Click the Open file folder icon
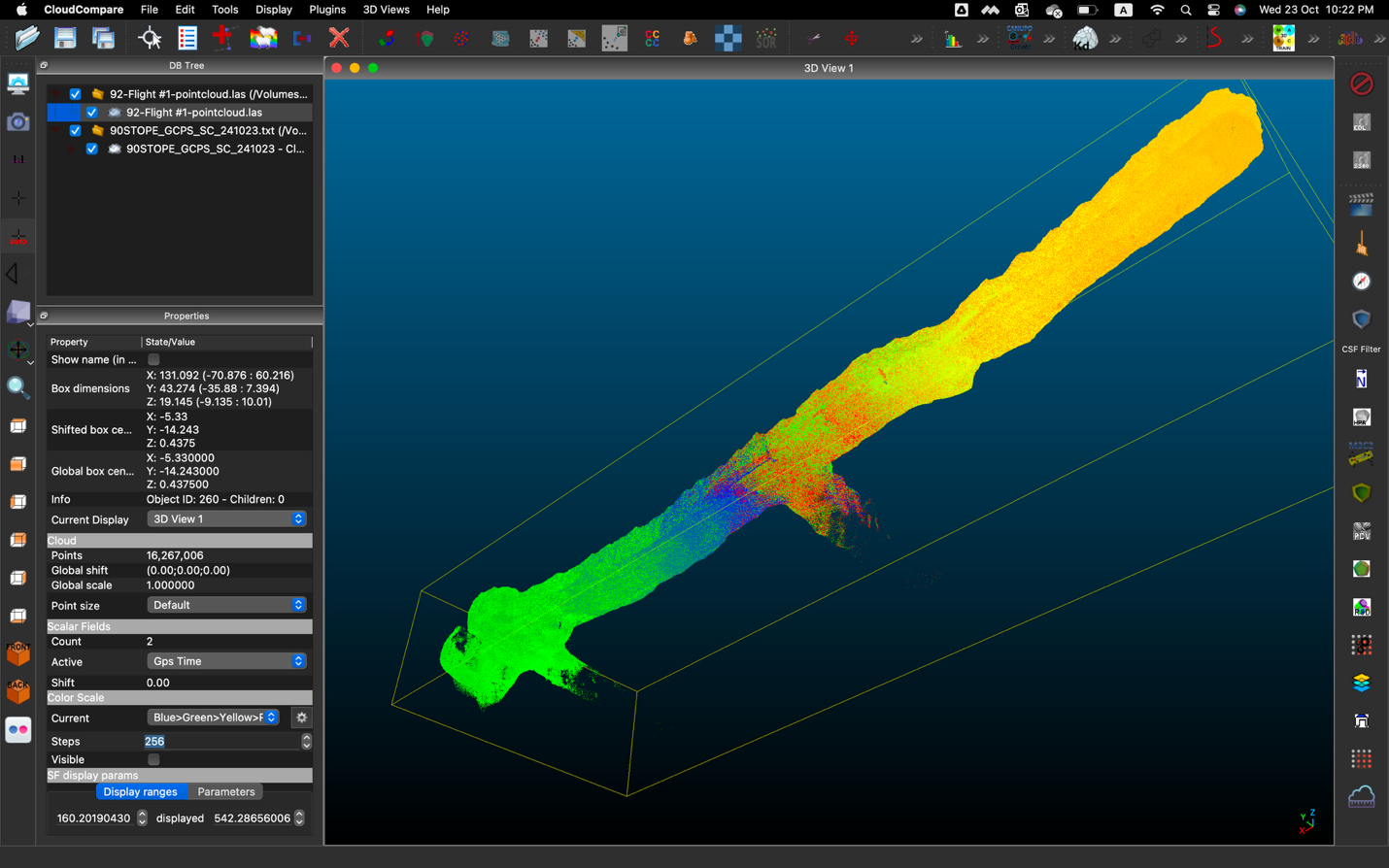 click(x=27, y=39)
